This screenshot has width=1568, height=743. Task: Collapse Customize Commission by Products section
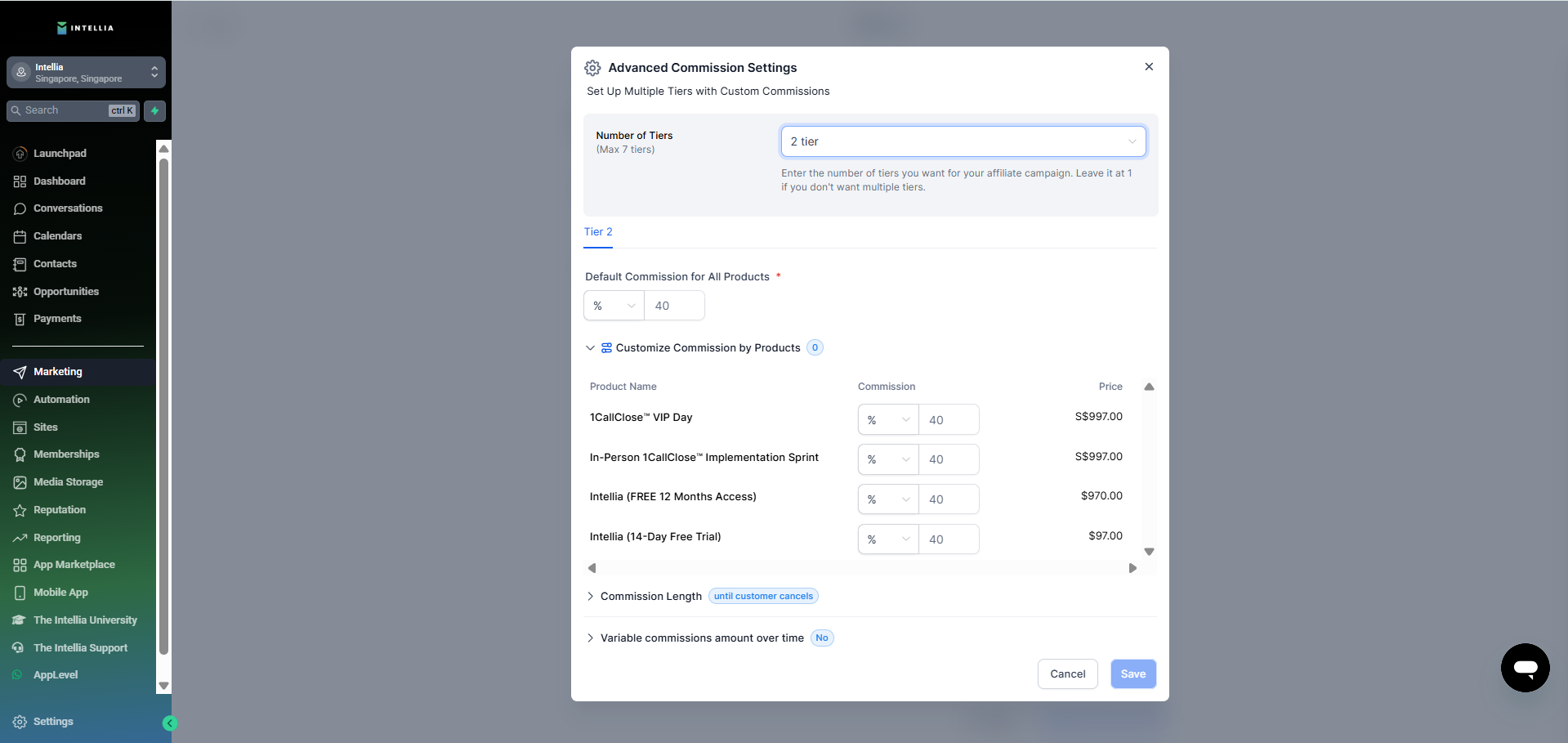(x=591, y=348)
